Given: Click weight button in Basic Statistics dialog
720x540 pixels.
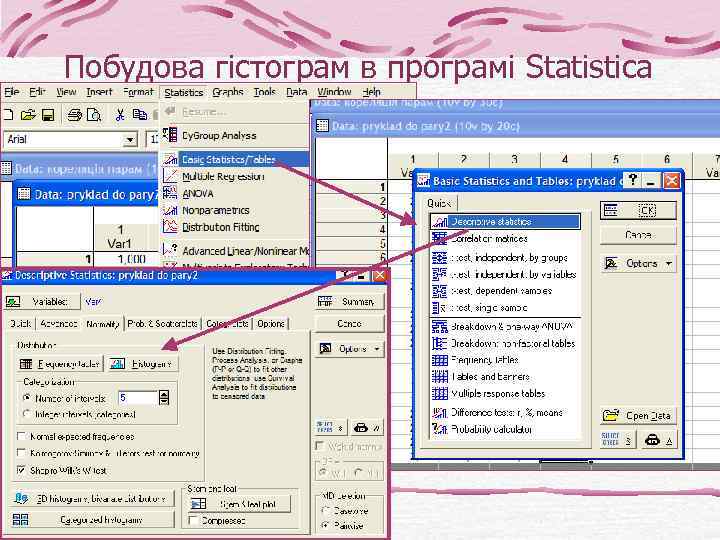Looking at the screenshot, I should (658, 439).
